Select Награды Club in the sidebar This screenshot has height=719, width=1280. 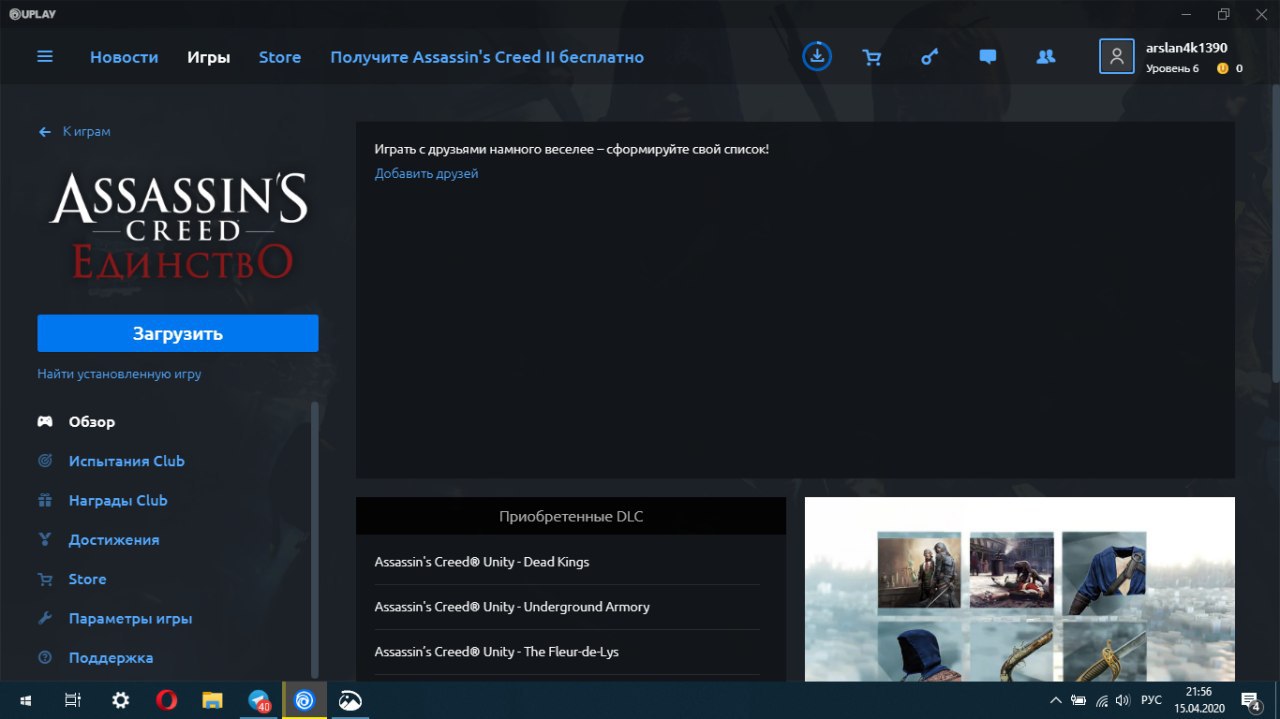pyautogui.click(x=118, y=500)
